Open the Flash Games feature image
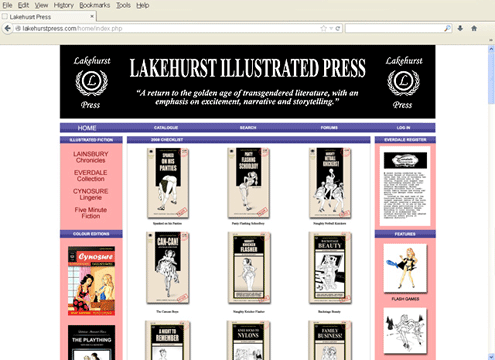 (405, 268)
